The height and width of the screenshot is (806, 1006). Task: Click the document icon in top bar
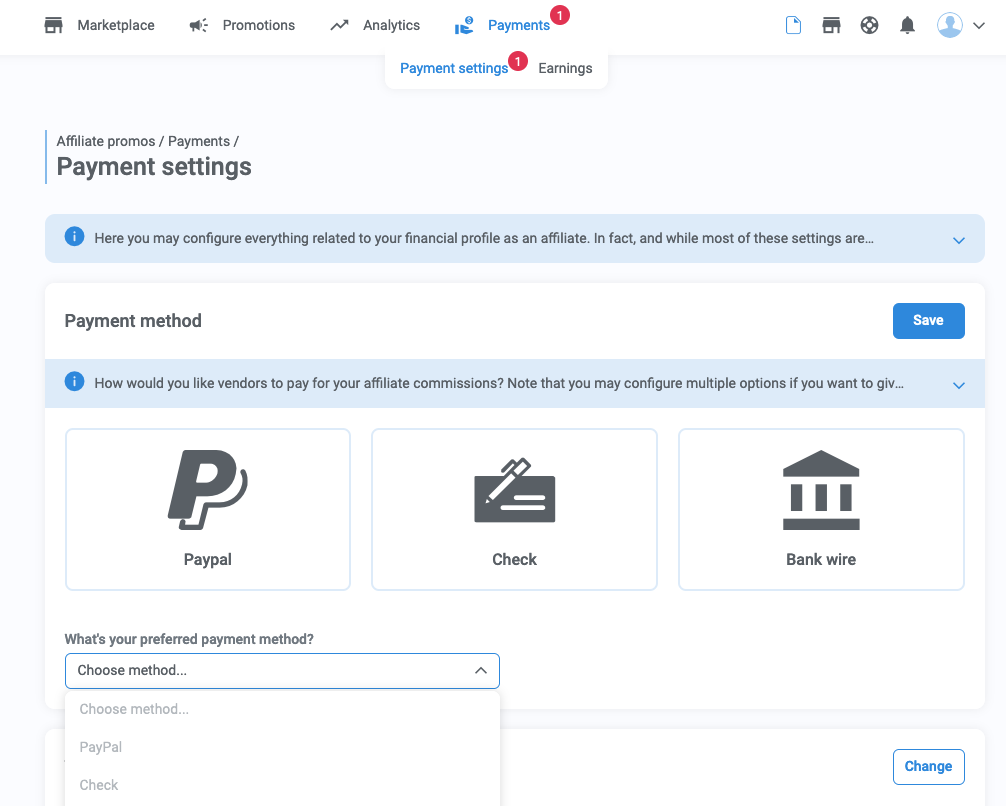click(x=793, y=26)
